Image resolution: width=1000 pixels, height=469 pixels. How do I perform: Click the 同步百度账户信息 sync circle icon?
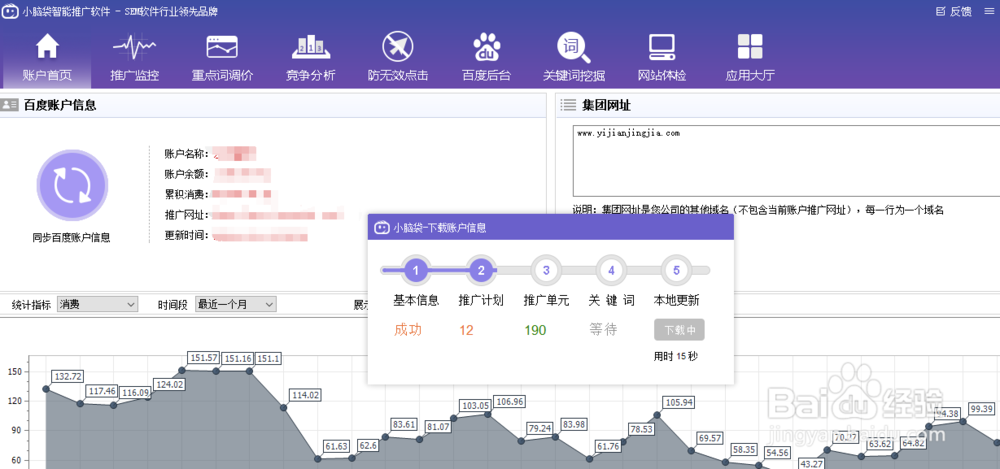(x=72, y=185)
